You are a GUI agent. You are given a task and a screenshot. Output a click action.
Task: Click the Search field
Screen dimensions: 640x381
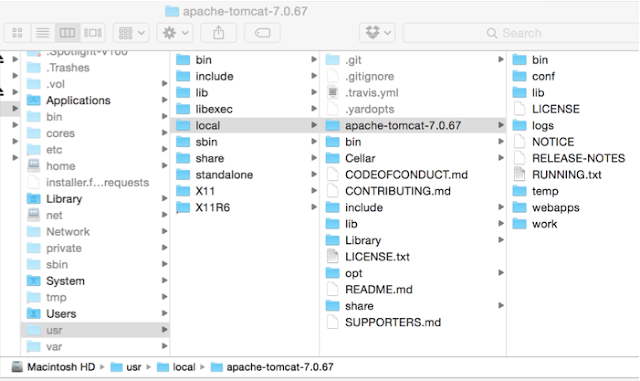click(x=521, y=33)
